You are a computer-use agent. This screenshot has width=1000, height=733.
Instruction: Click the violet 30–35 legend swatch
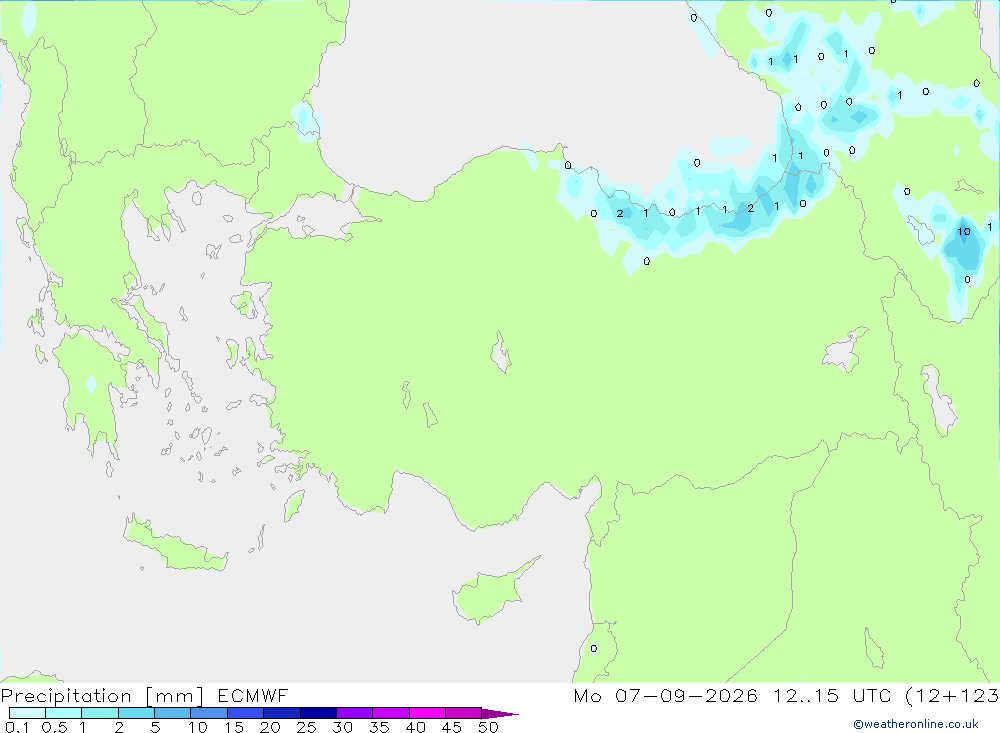tap(355, 713)
